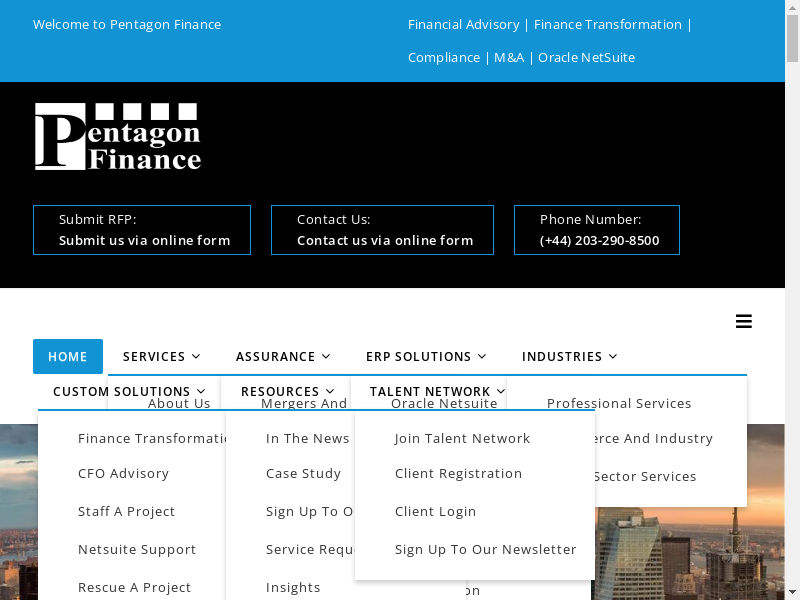Viewport: 800px width, 600px height.
Task: Expand the Services dropdown menu
Action: [x=161, y=357]
